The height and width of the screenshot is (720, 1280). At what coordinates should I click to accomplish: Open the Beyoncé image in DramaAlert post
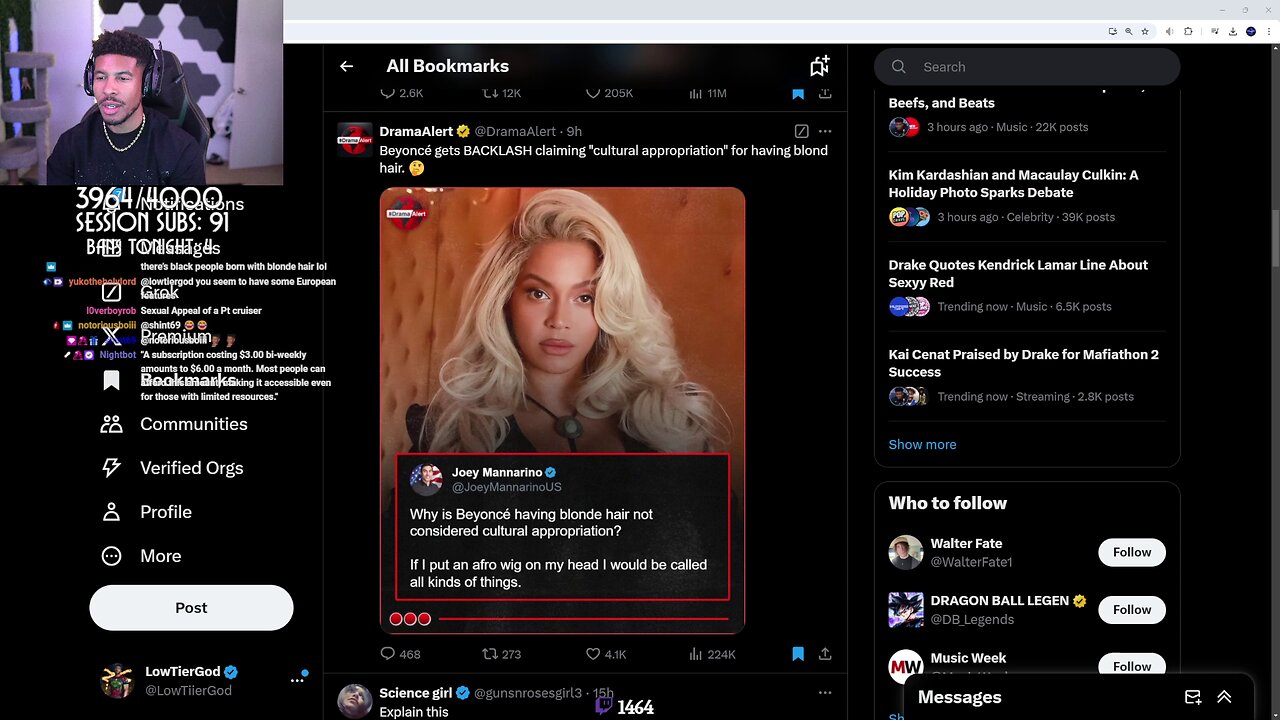(562, 410)
